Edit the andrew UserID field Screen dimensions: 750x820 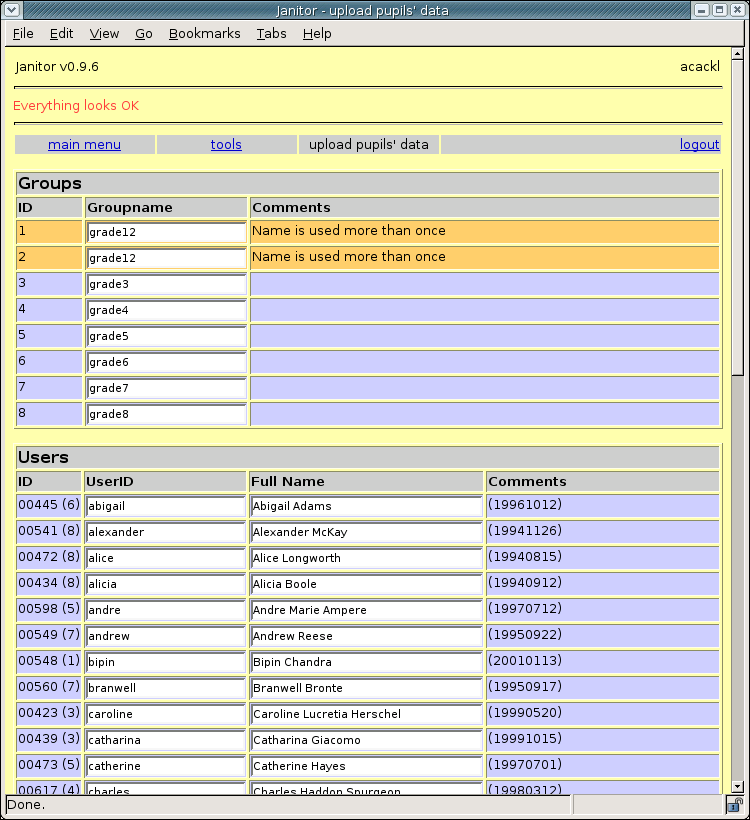165,636
